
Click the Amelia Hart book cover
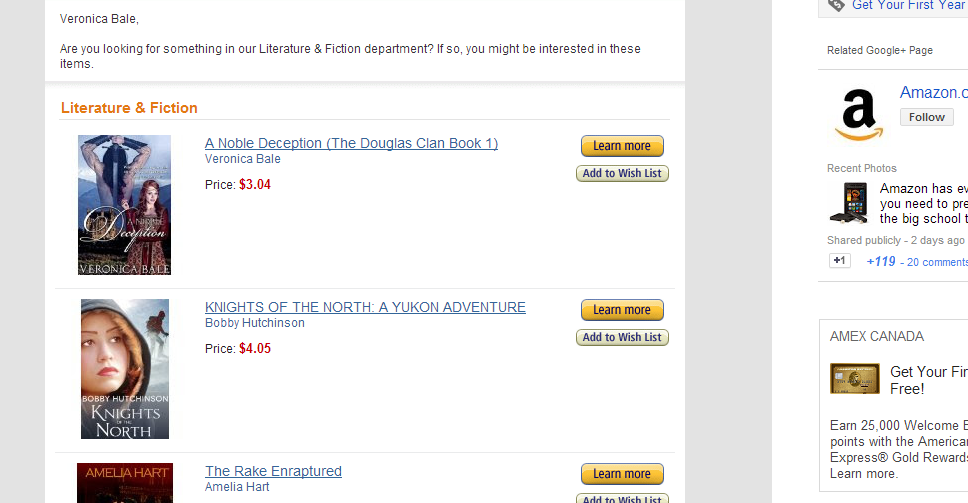click(x=125, y=483)
